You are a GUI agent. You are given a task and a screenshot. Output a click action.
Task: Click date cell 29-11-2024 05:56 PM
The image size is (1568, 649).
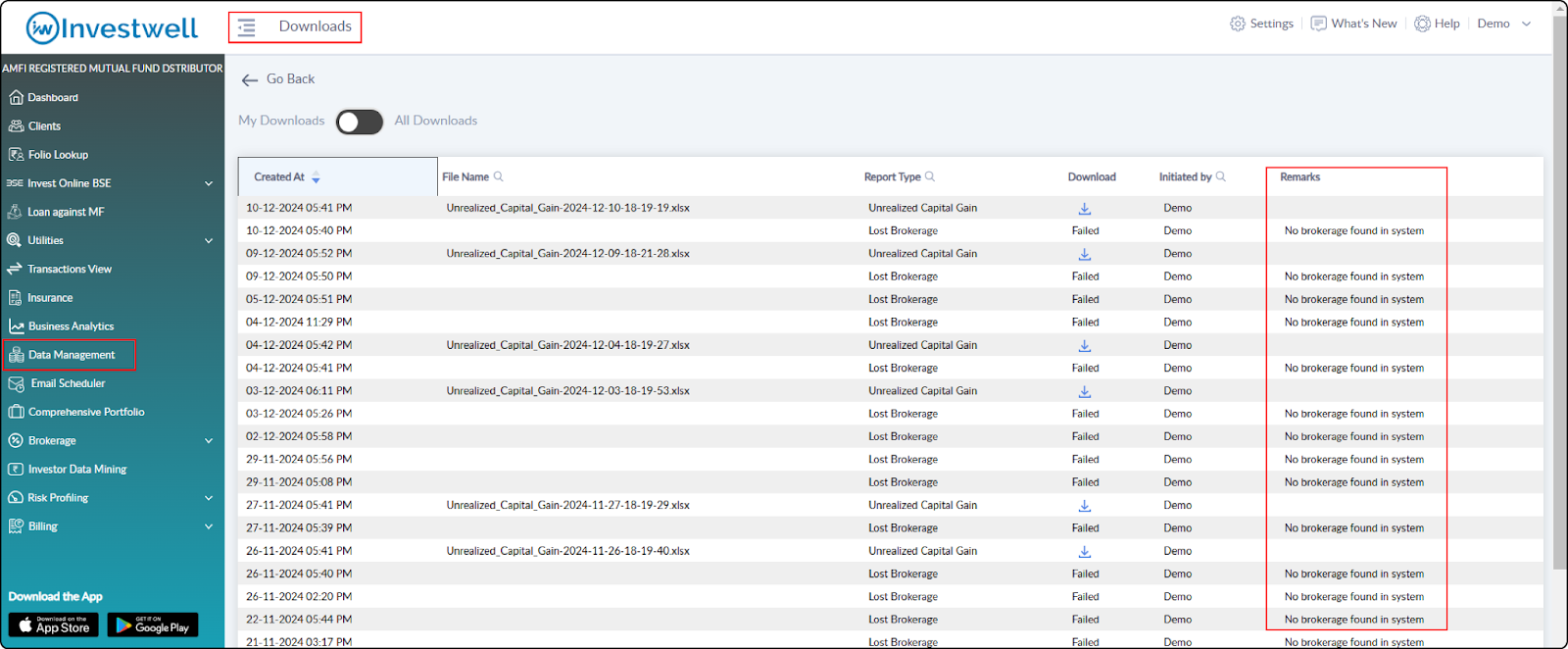(x=299, y=460)
